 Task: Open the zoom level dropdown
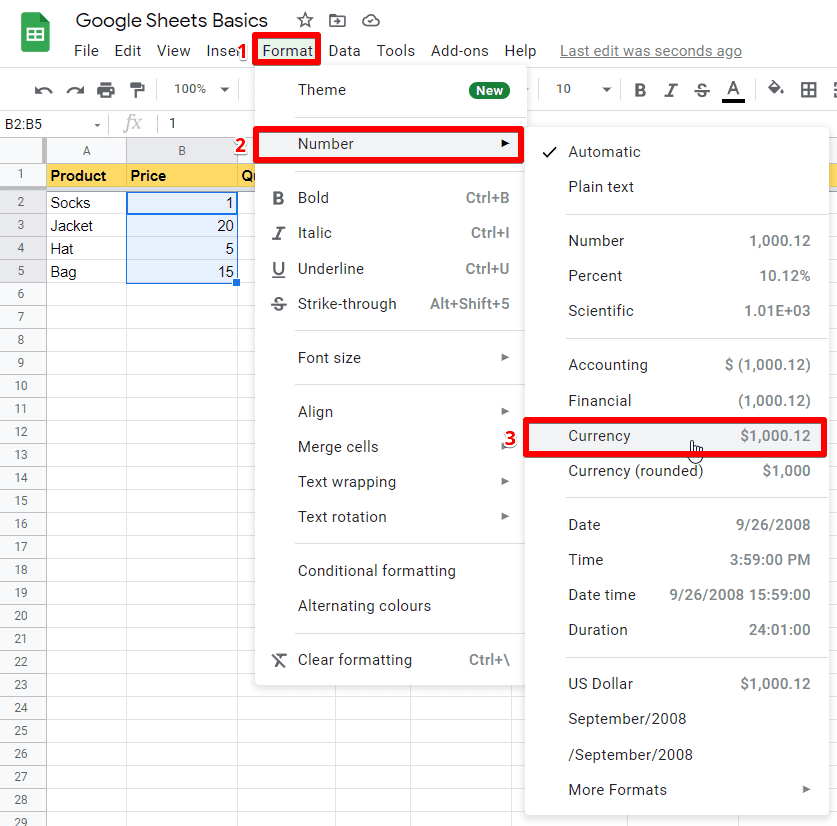pos(198,89)
